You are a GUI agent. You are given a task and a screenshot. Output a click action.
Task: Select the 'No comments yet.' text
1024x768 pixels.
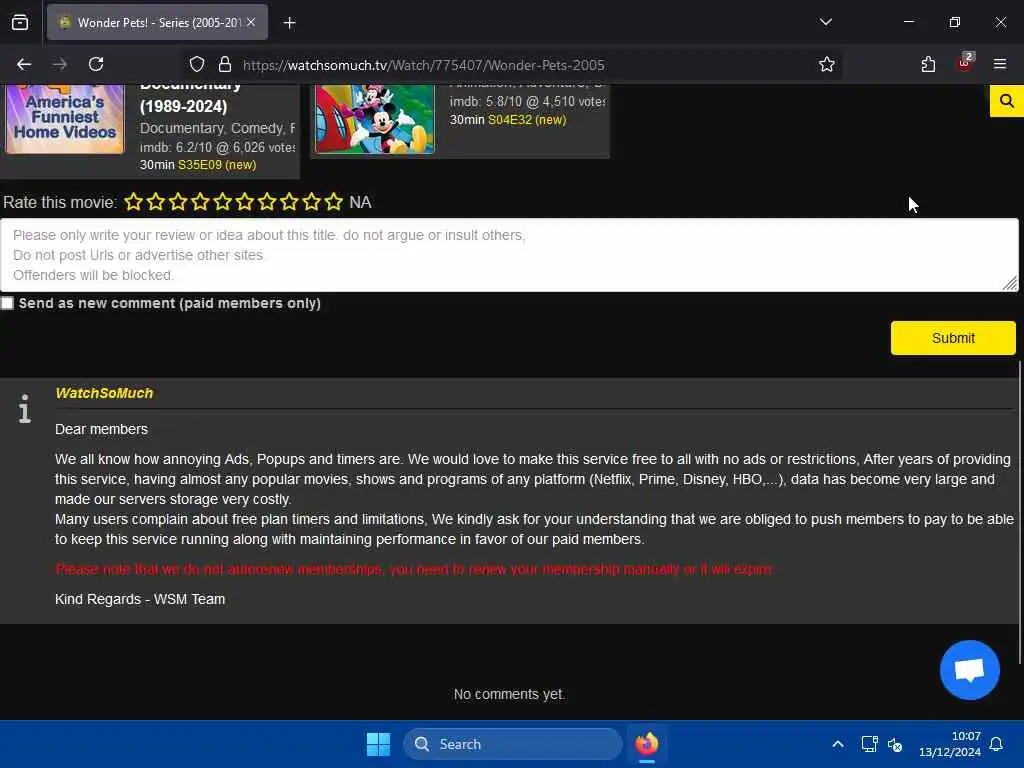click(509, 694)
